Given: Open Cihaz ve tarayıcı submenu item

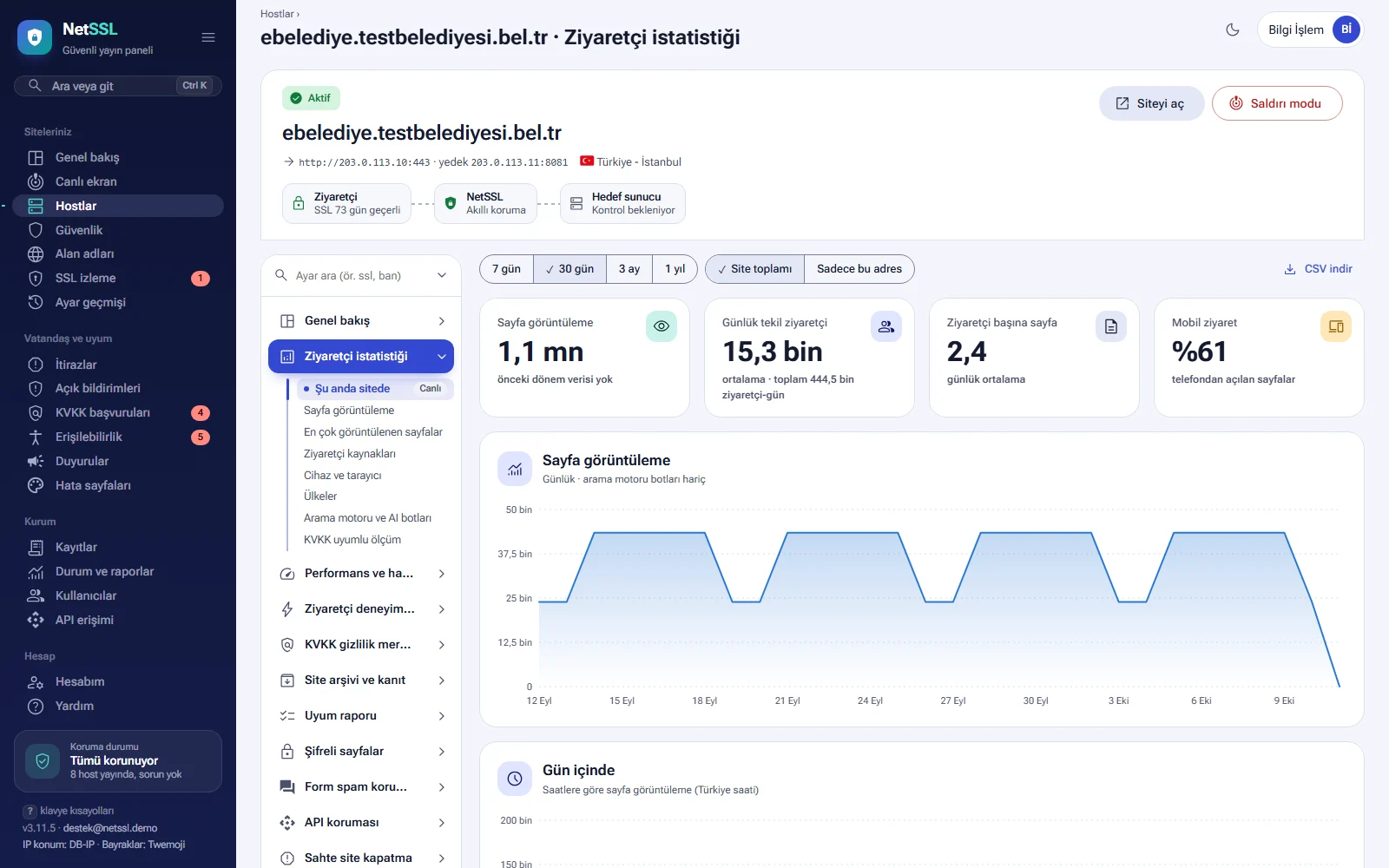Looking at the screenshot, I should tap(373, 476).
